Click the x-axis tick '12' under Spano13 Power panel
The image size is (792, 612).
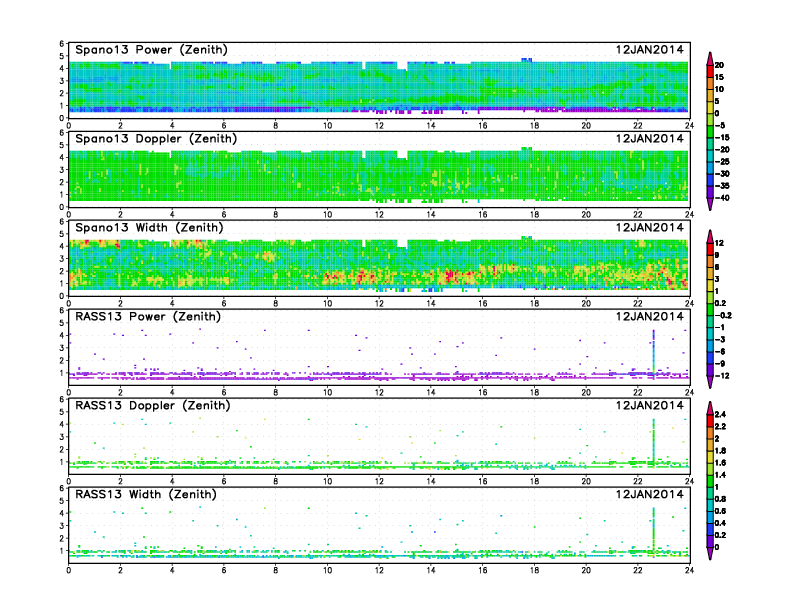[379, 126]
